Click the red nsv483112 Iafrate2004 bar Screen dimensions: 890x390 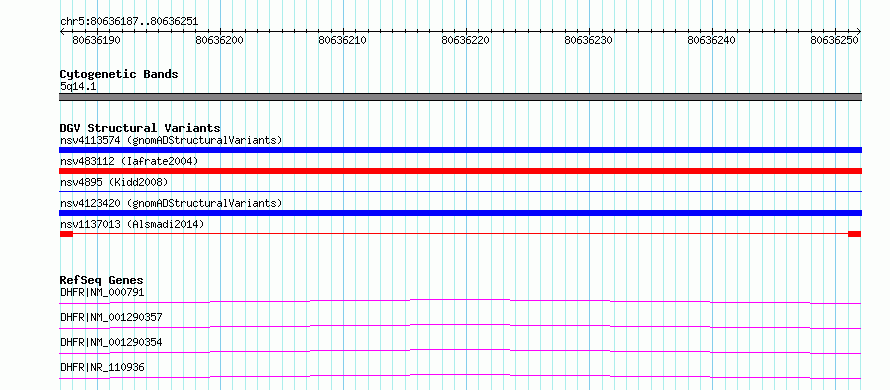point(460,171)
